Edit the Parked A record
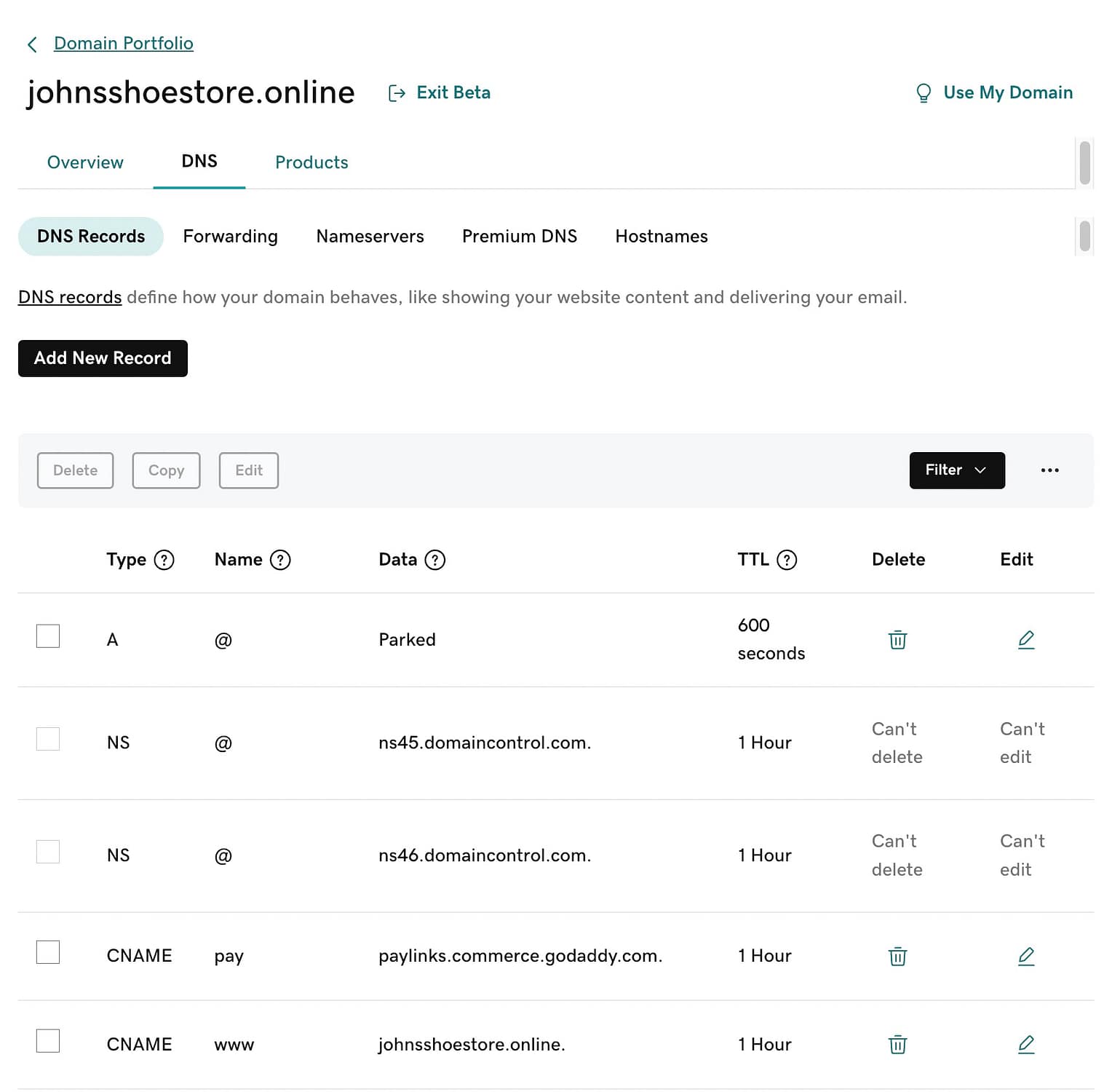Screen dimensions: 1120x1092 (1026, 639)
